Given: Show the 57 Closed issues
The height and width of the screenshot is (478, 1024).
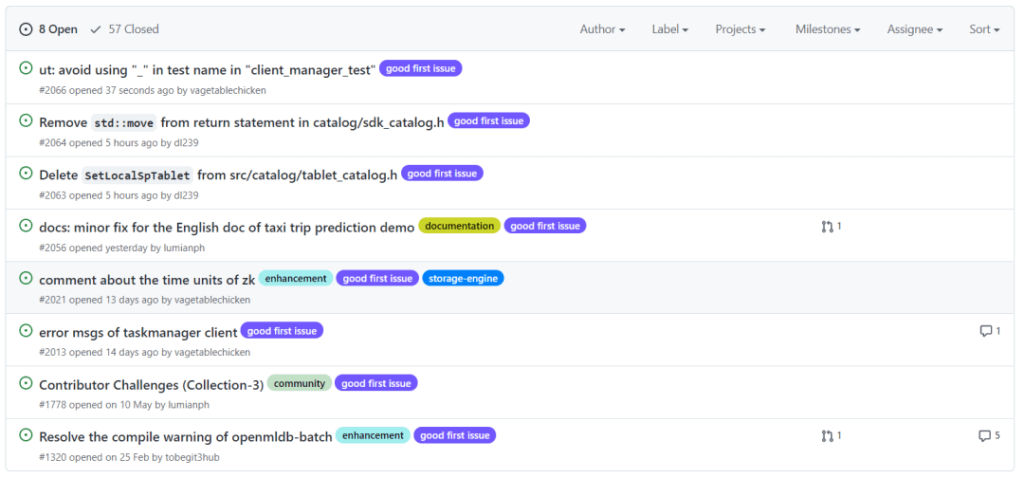Looking at the screenshot, I should (125, 29).
